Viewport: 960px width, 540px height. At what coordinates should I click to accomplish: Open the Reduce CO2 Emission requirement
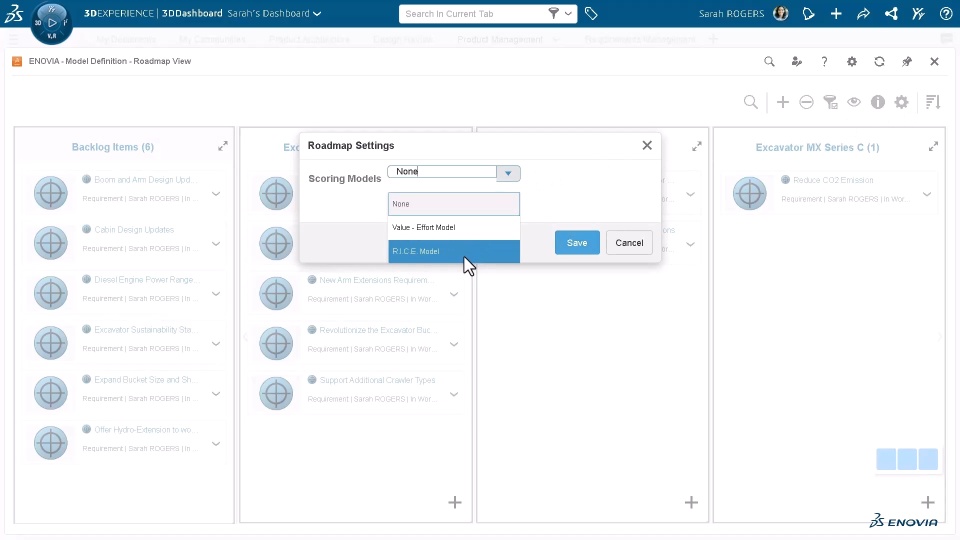tap(833, 180)
